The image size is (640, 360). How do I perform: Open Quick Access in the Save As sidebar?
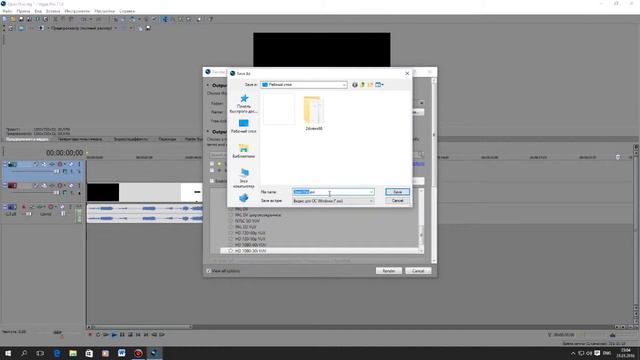point(244,104)
